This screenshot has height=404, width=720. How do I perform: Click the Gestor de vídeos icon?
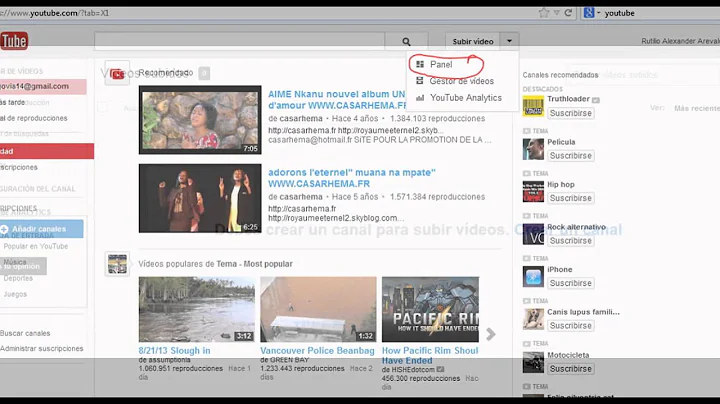pos(420,81)
